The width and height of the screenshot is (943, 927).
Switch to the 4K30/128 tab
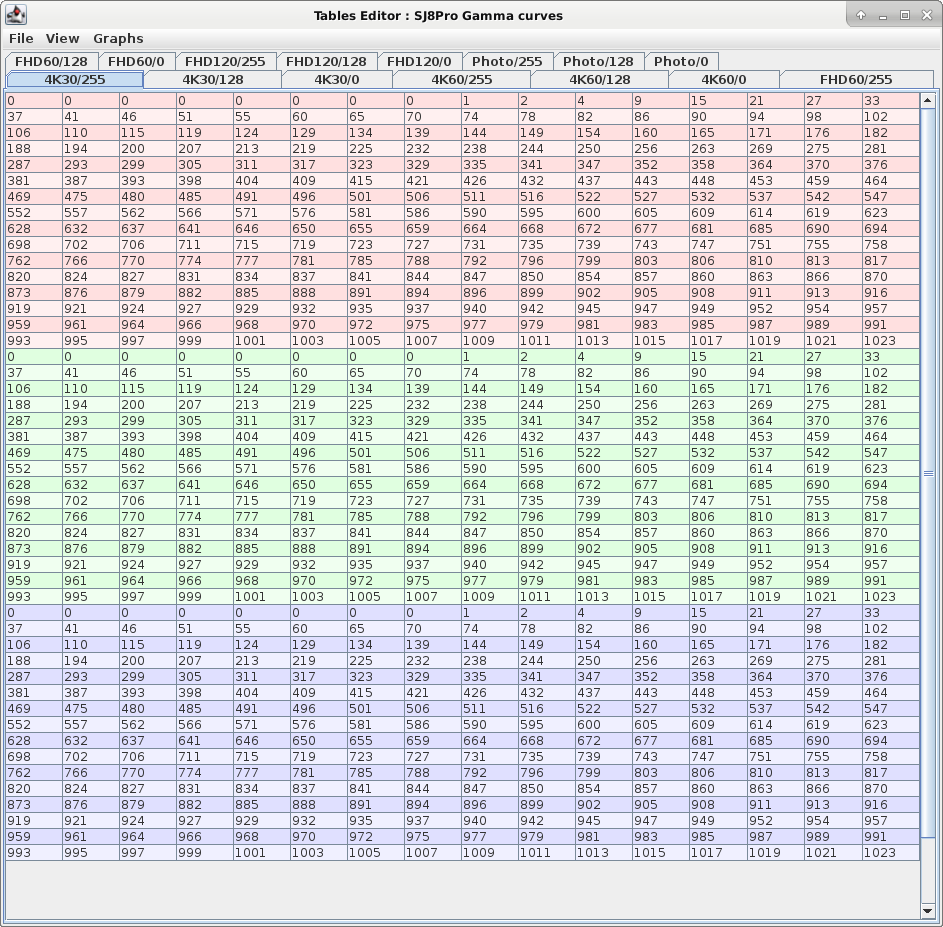tap(213, 79)
